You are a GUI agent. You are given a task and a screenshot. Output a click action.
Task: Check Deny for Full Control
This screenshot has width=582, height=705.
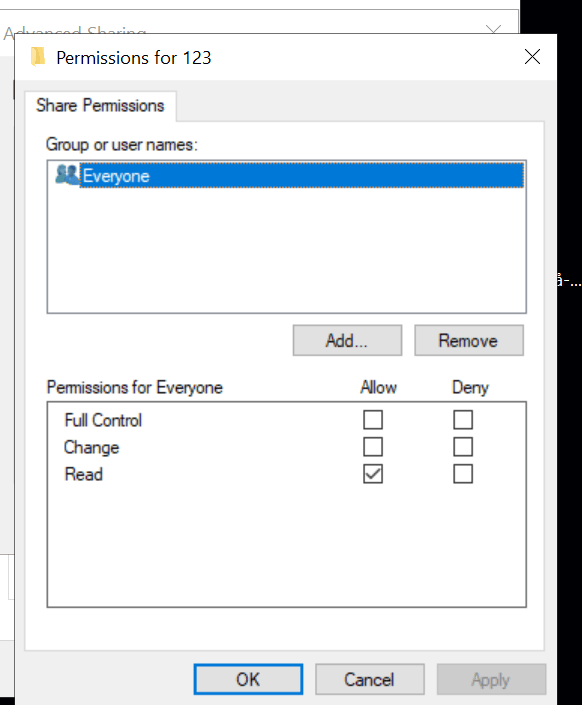pyautogui.click(x=463, y=419)
